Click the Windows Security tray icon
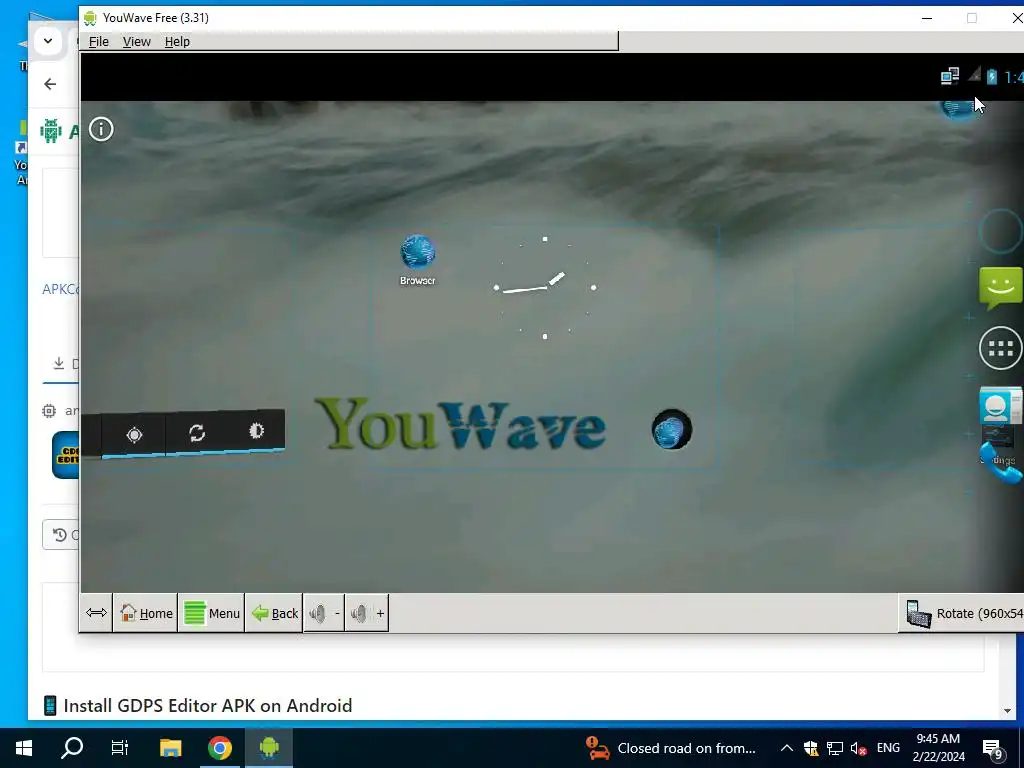The width and height of the screenshot is (1024, 768). click(x=810, y=748)
